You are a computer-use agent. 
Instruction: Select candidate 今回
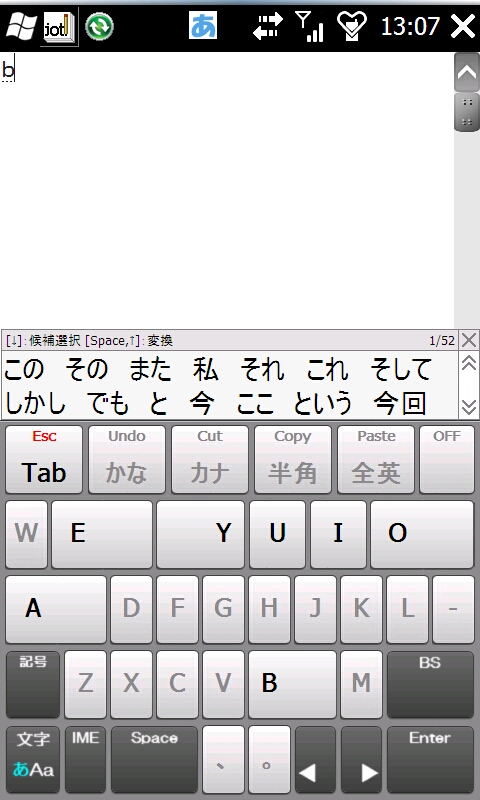tap(400, 403)
